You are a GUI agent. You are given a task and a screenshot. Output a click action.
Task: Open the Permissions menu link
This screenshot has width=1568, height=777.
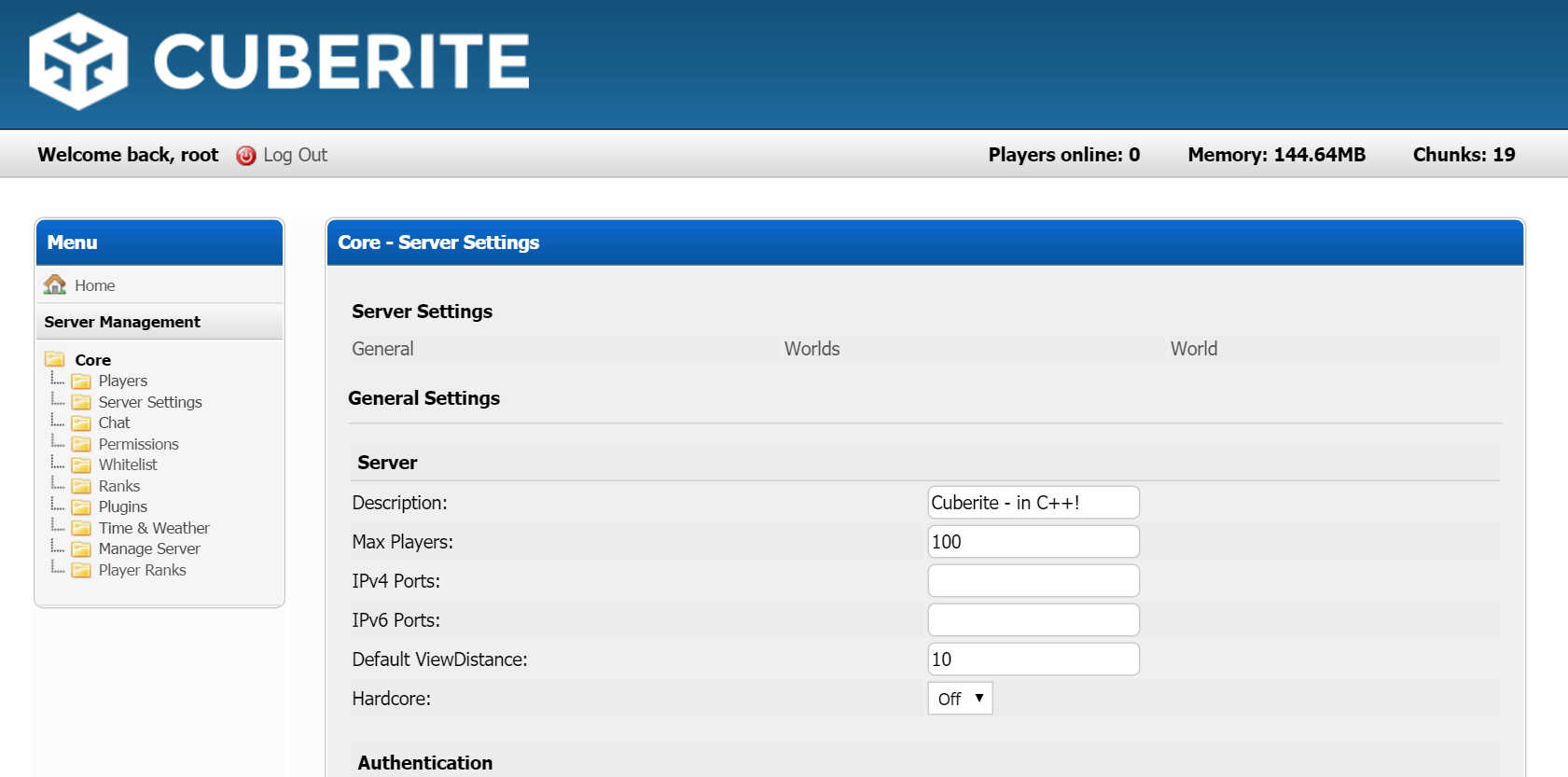click(139, 444)
